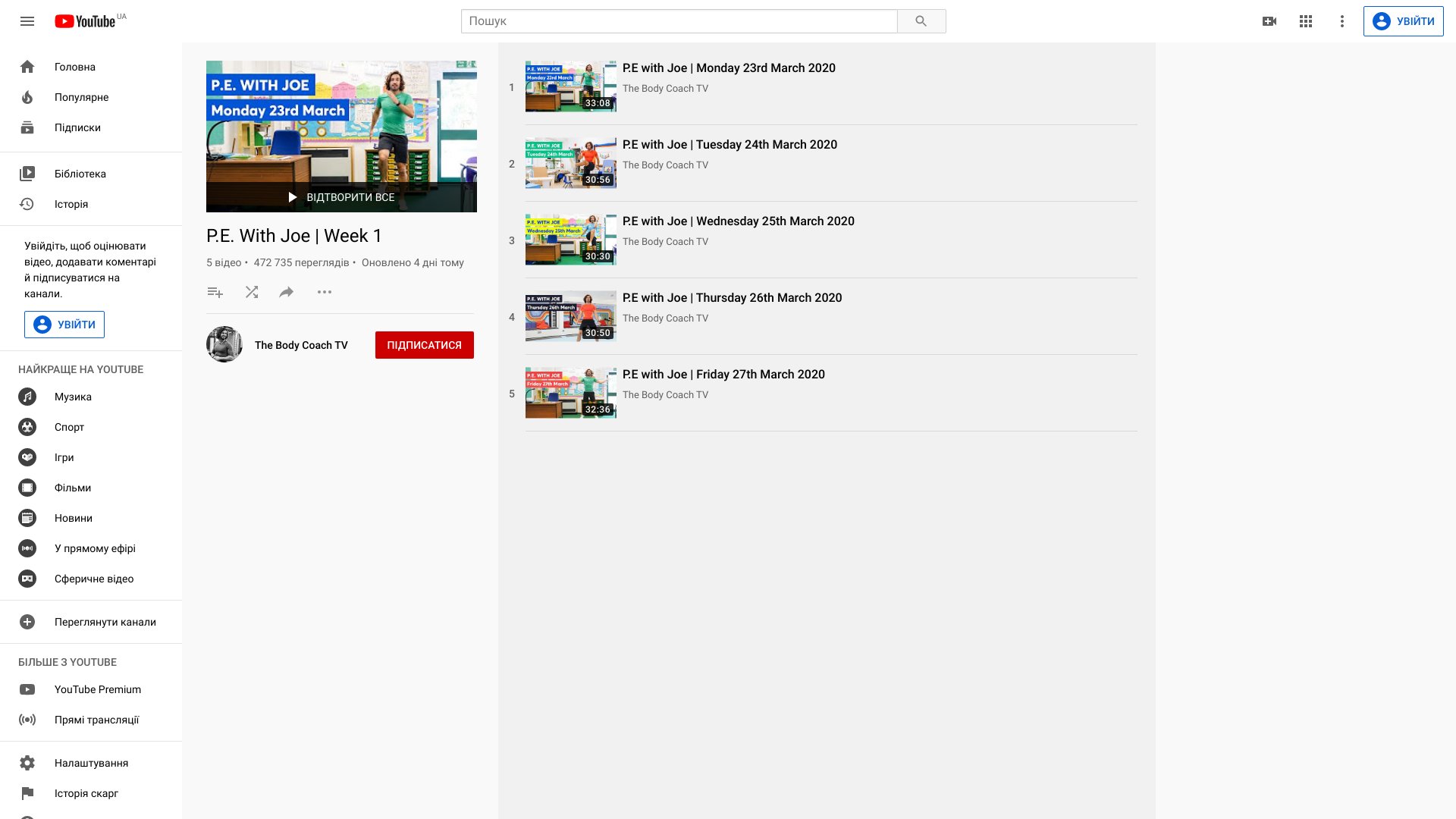This screenshot has height=819, width=1456.
Task: Open Історія скарг entry
Action: 91,793
